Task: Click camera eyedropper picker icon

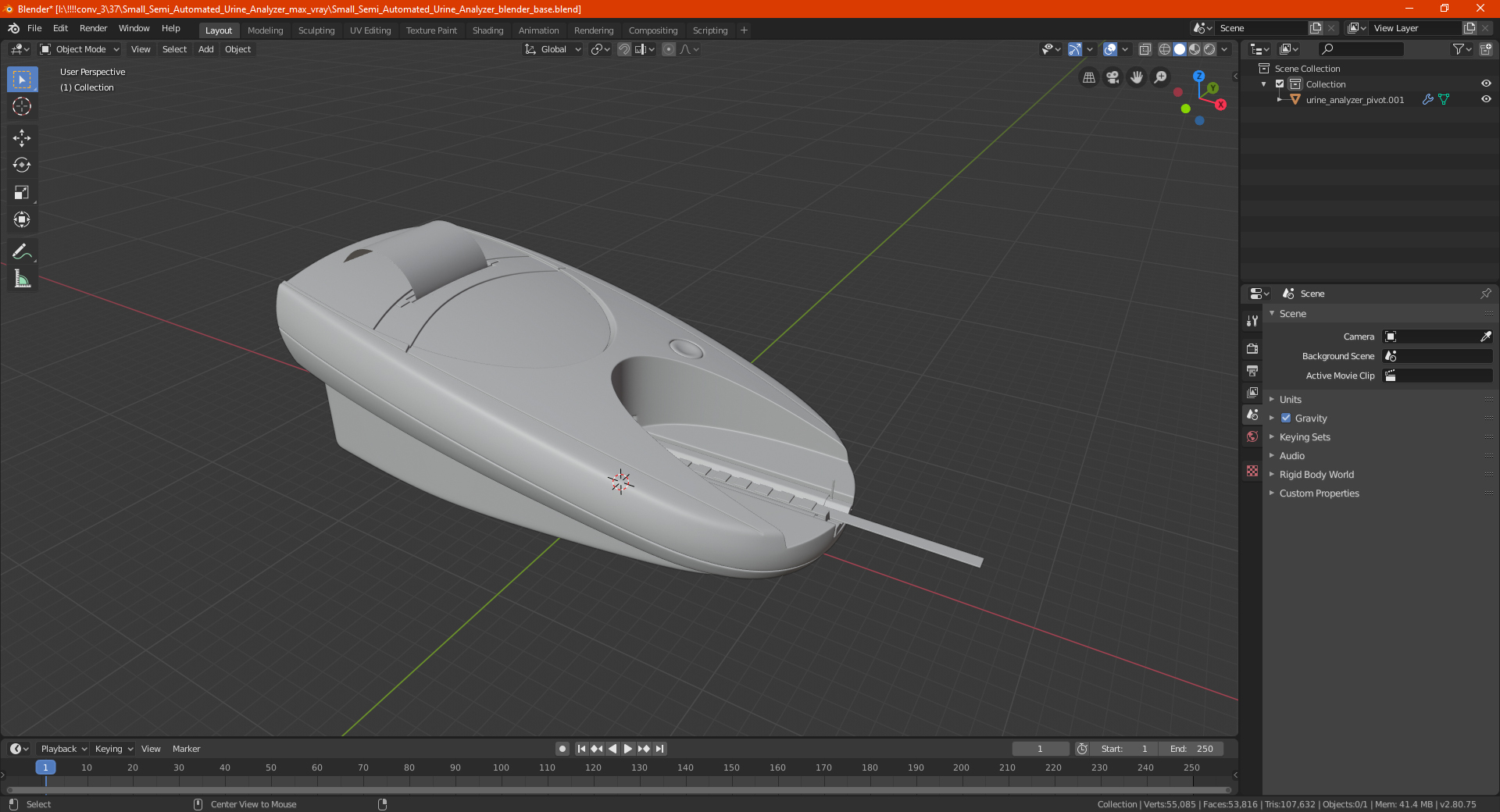Action: [x=1485, y=337]
